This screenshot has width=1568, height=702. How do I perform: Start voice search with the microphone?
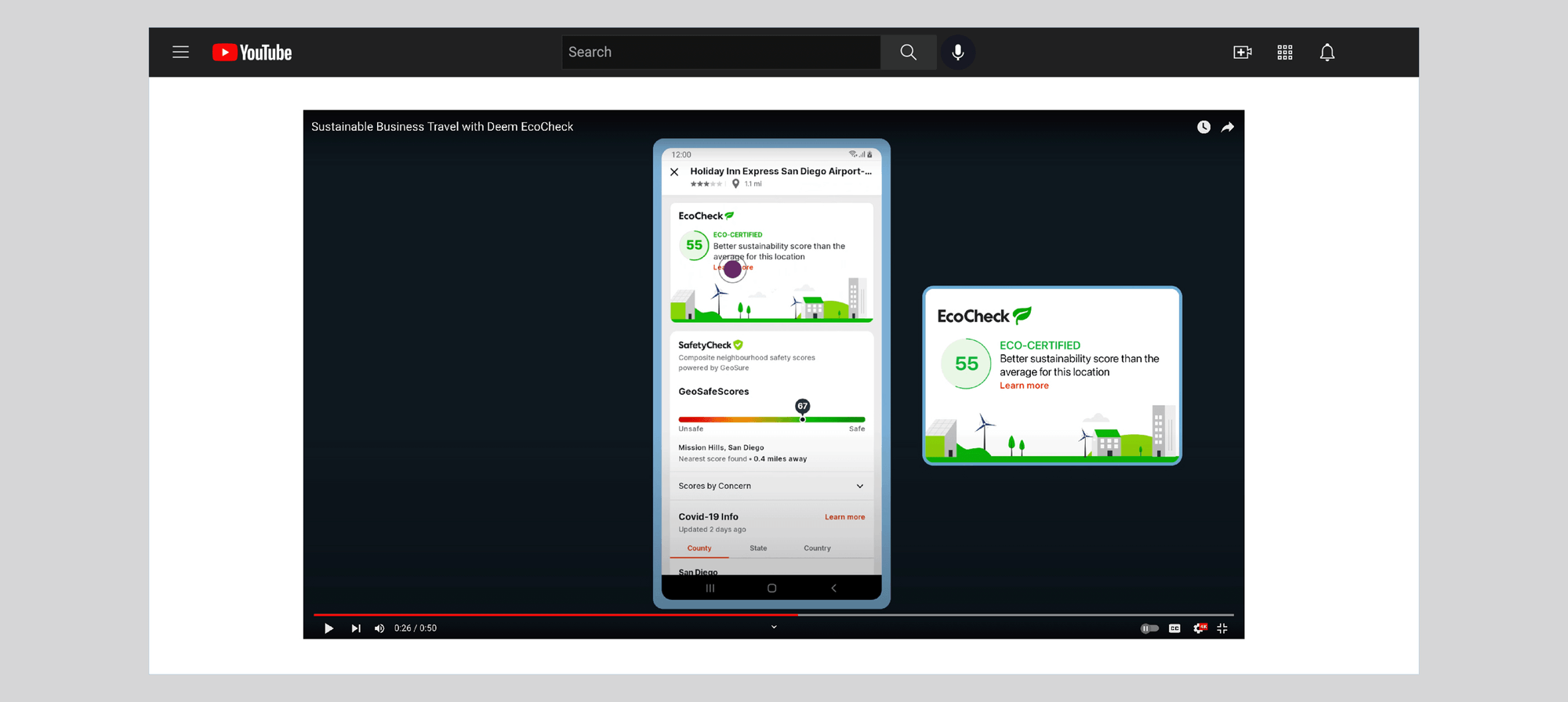[x=957, y=52]
